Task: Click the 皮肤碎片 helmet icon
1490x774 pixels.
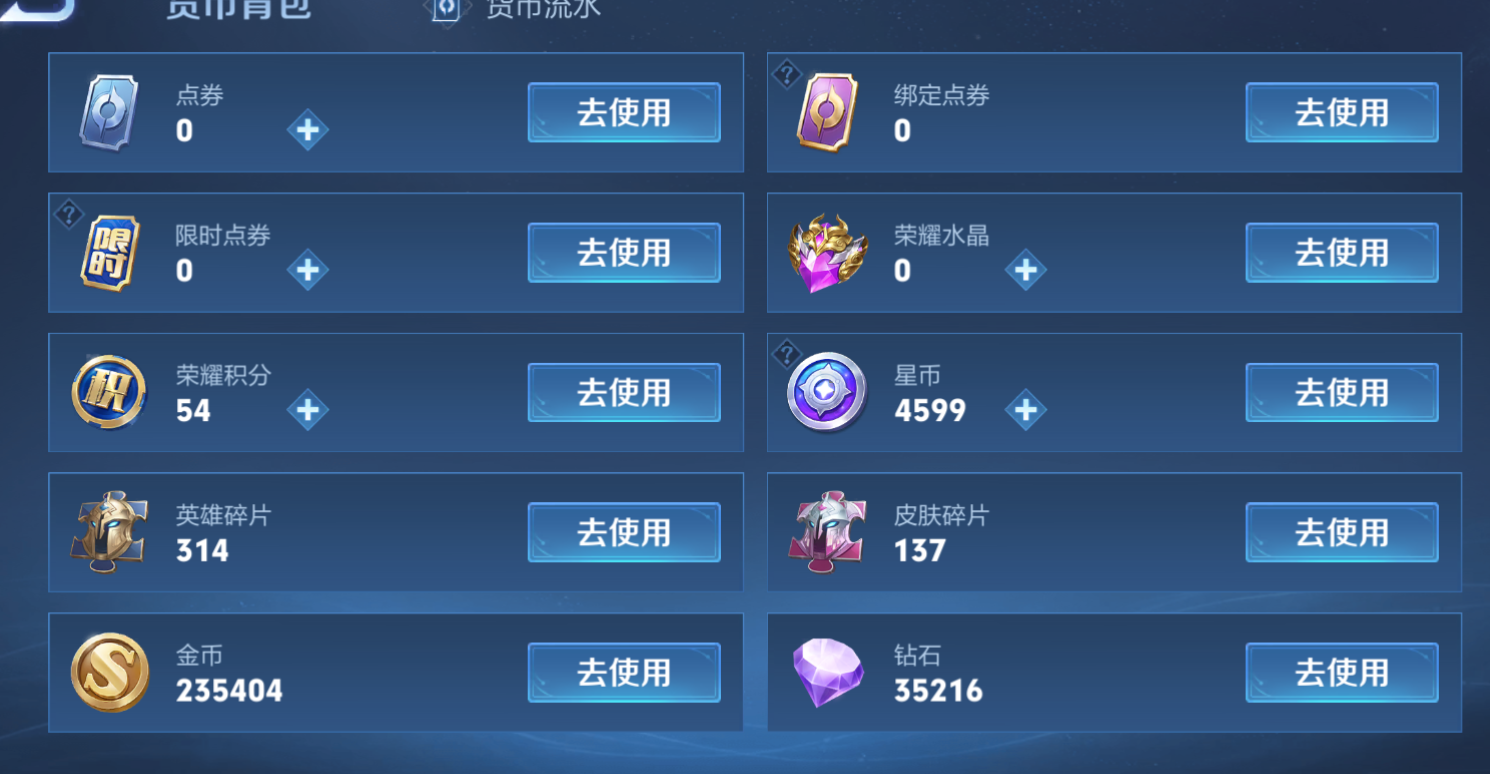Action: (827, 531)
